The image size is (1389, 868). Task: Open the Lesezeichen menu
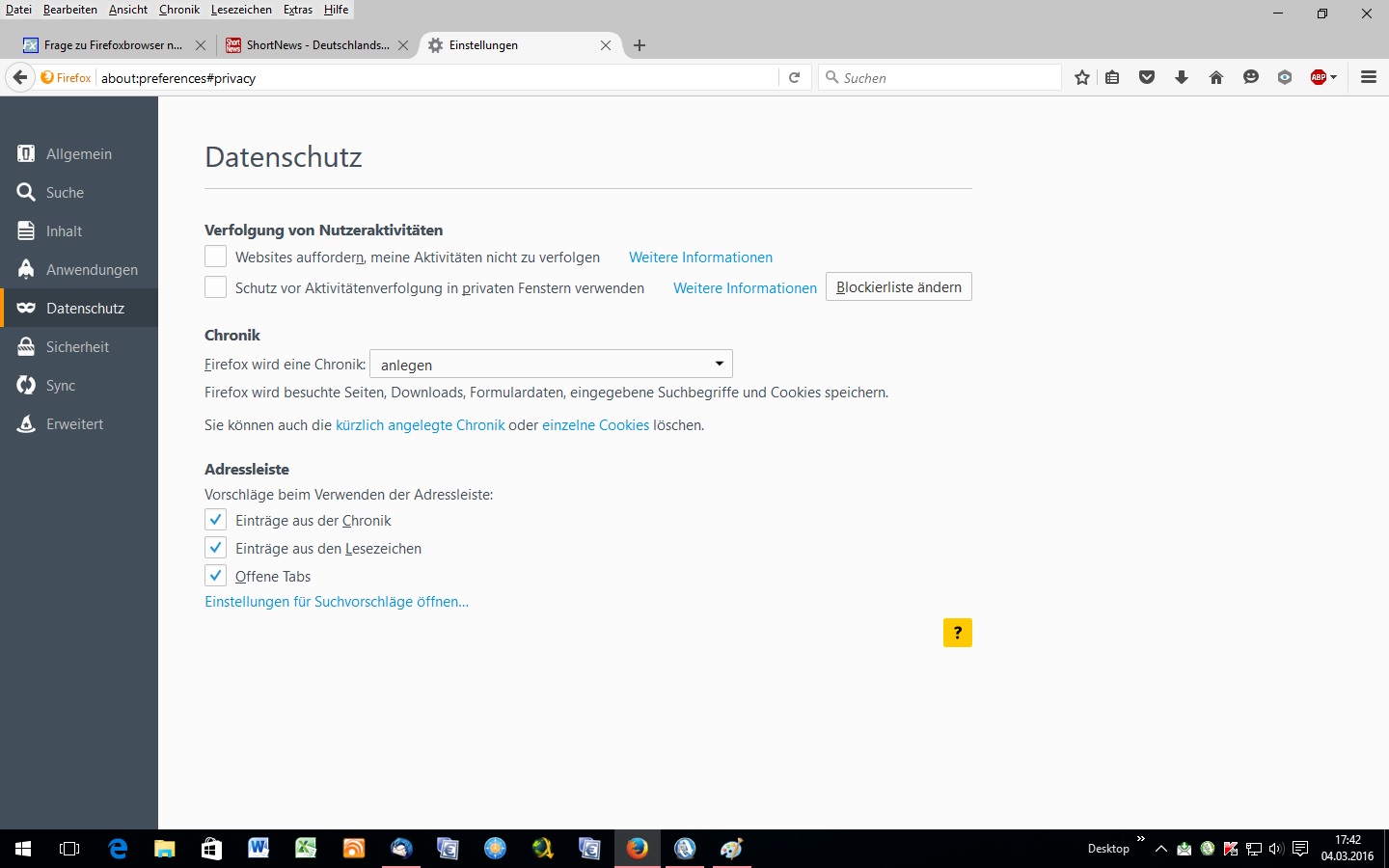241,10
